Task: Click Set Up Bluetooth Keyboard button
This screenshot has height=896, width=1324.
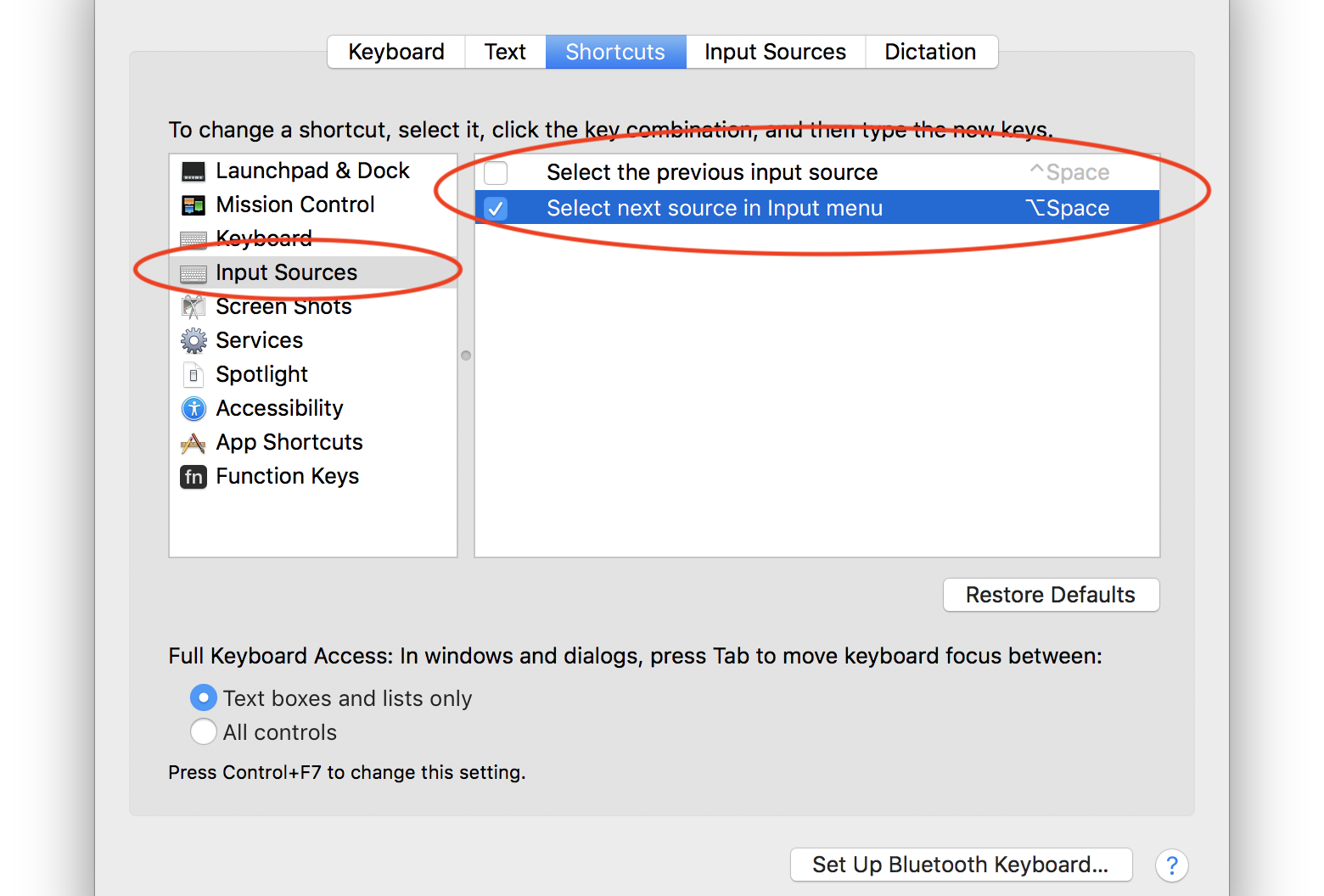Action: point(961,865)
